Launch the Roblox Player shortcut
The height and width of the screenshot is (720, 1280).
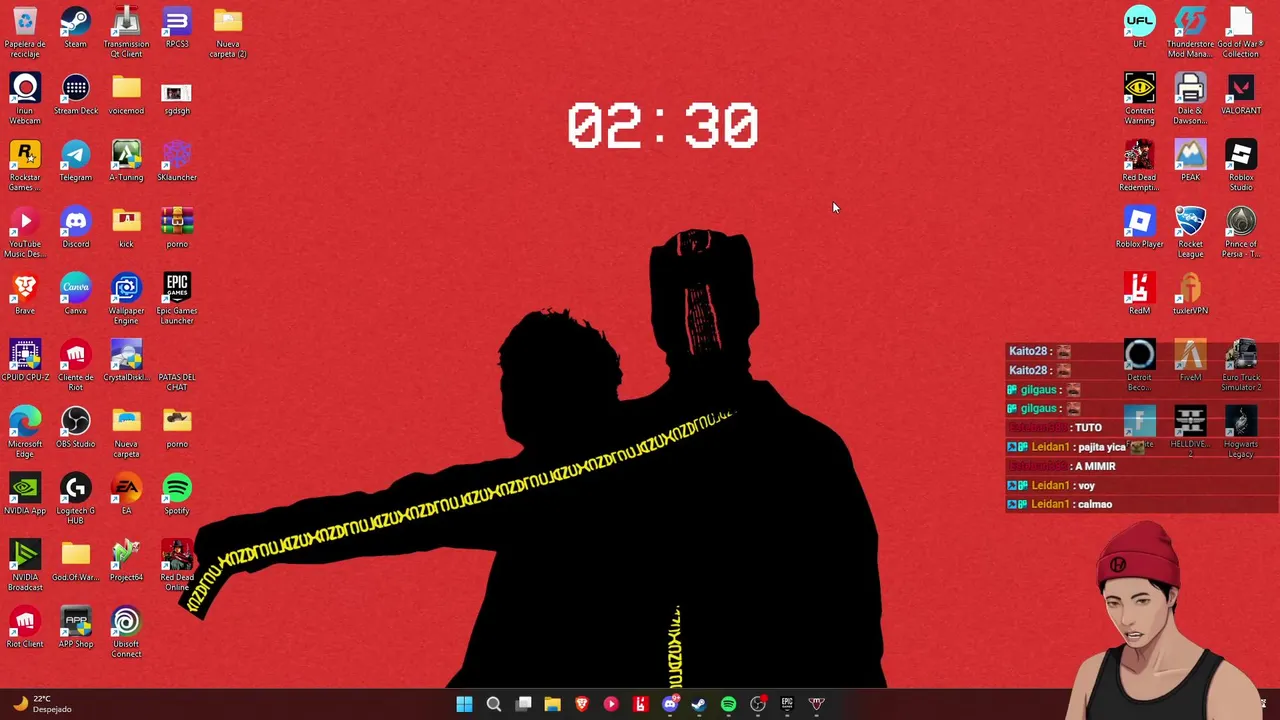pos(1139,227)
